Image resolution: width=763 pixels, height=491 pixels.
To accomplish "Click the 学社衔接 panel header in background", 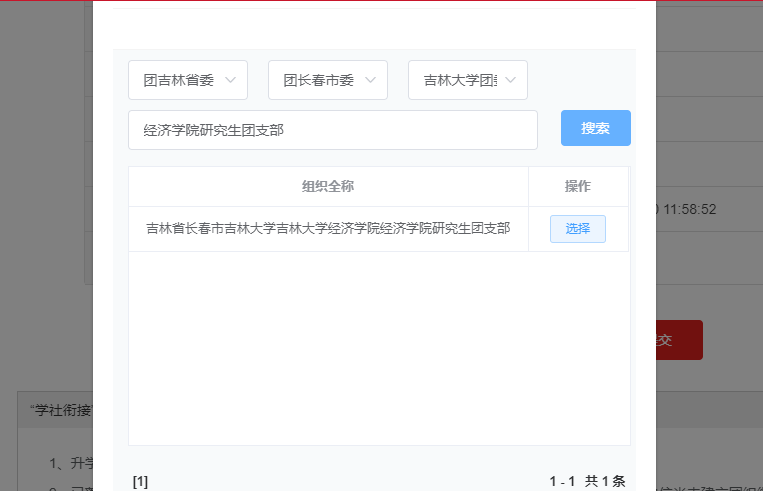I will pos(55,409).
